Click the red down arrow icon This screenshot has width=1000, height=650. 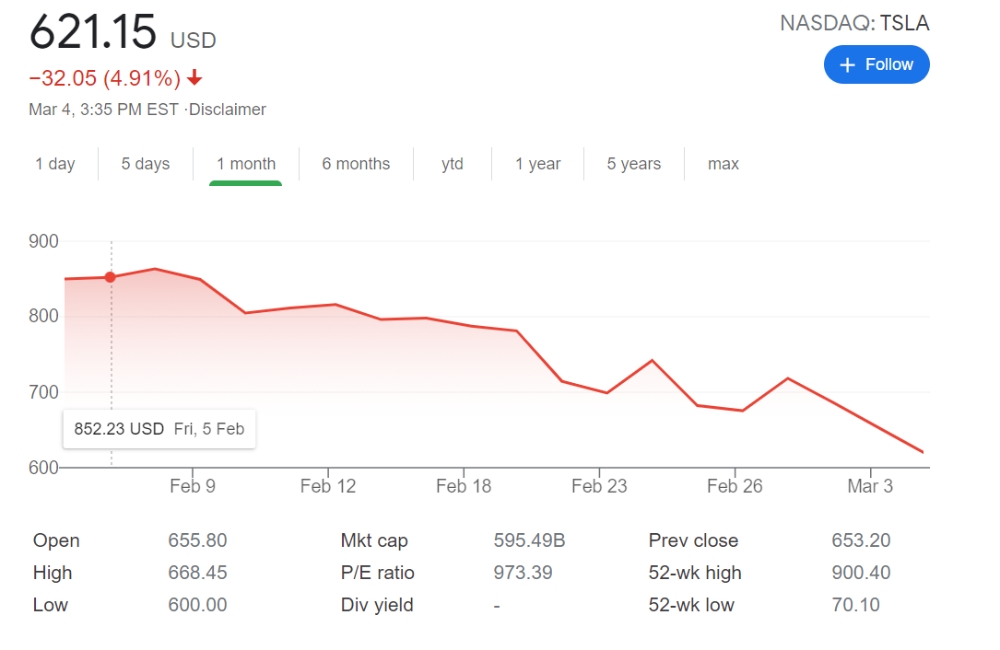pyautogui.click(x=195, y=78)
